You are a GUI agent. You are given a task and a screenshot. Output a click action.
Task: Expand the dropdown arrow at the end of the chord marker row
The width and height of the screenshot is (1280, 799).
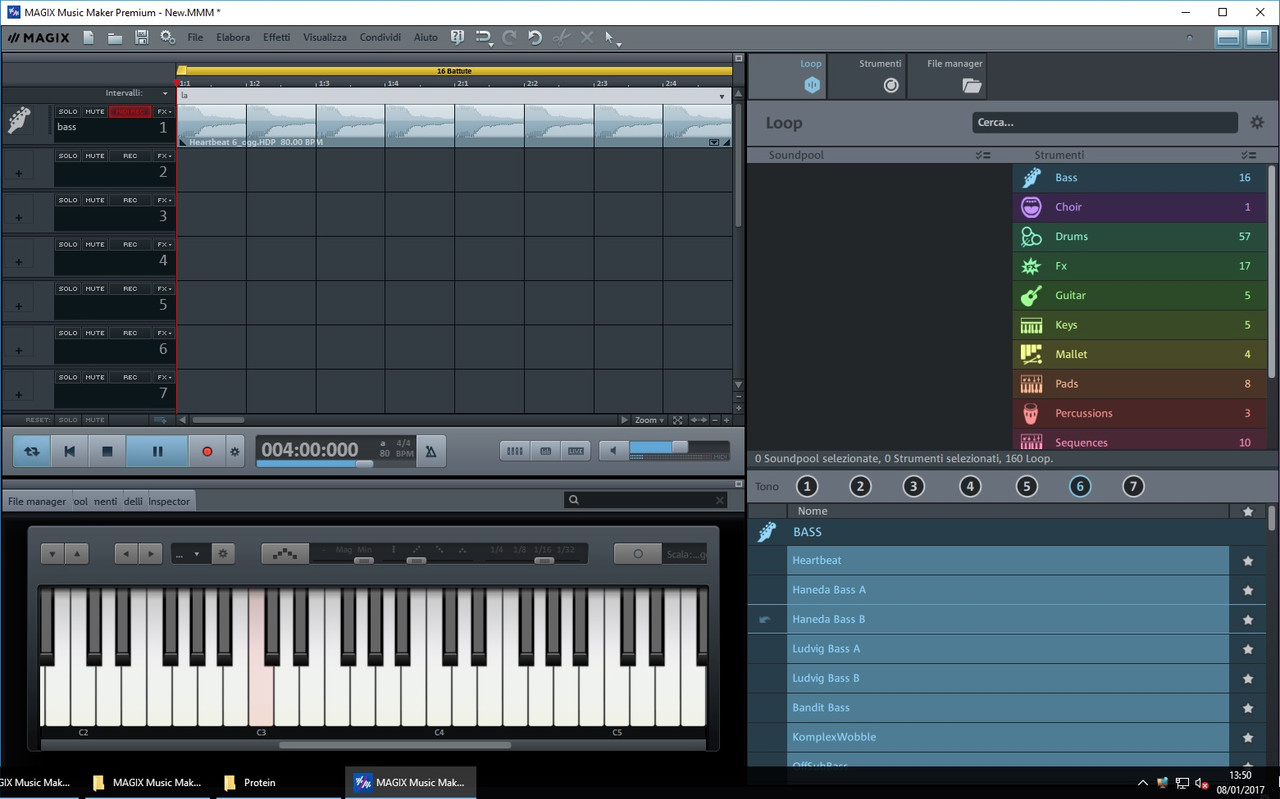722,96
